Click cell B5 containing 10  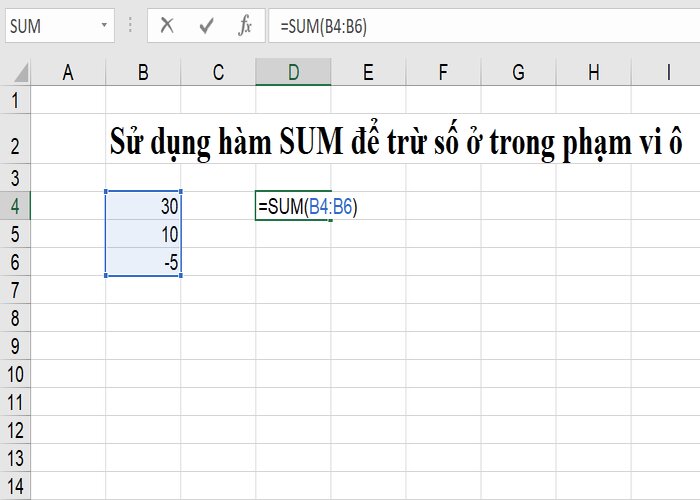click(x=143, y=234)
